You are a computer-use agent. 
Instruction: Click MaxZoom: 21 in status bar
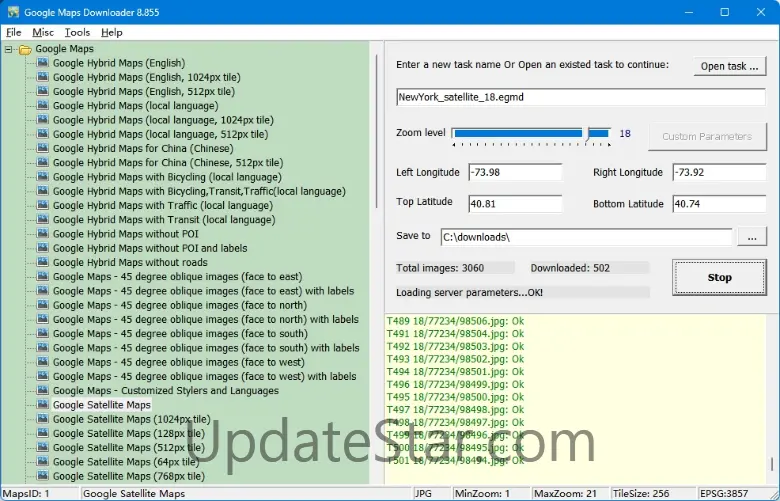pos(565,494)
